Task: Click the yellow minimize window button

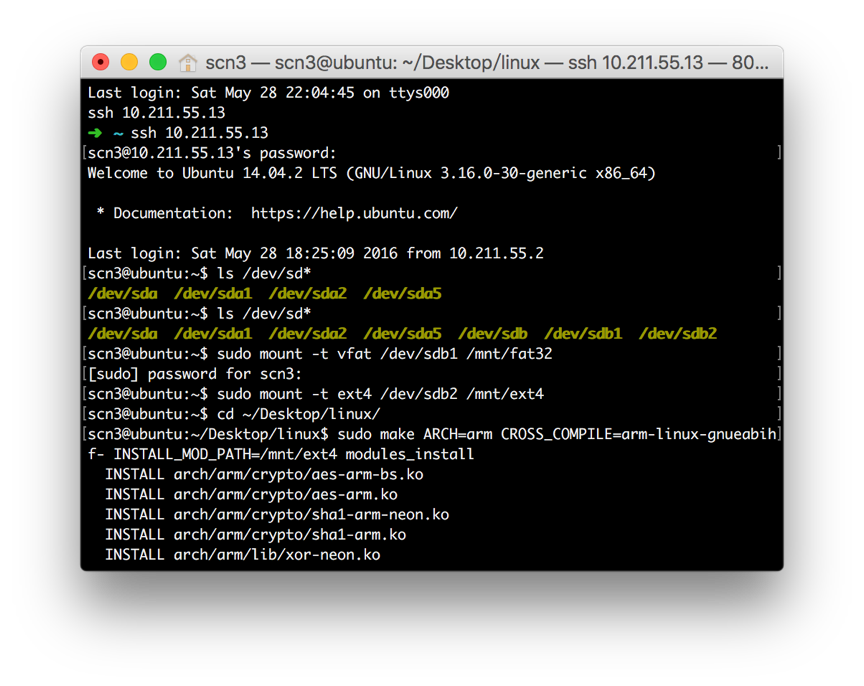Action: [129, 62]
